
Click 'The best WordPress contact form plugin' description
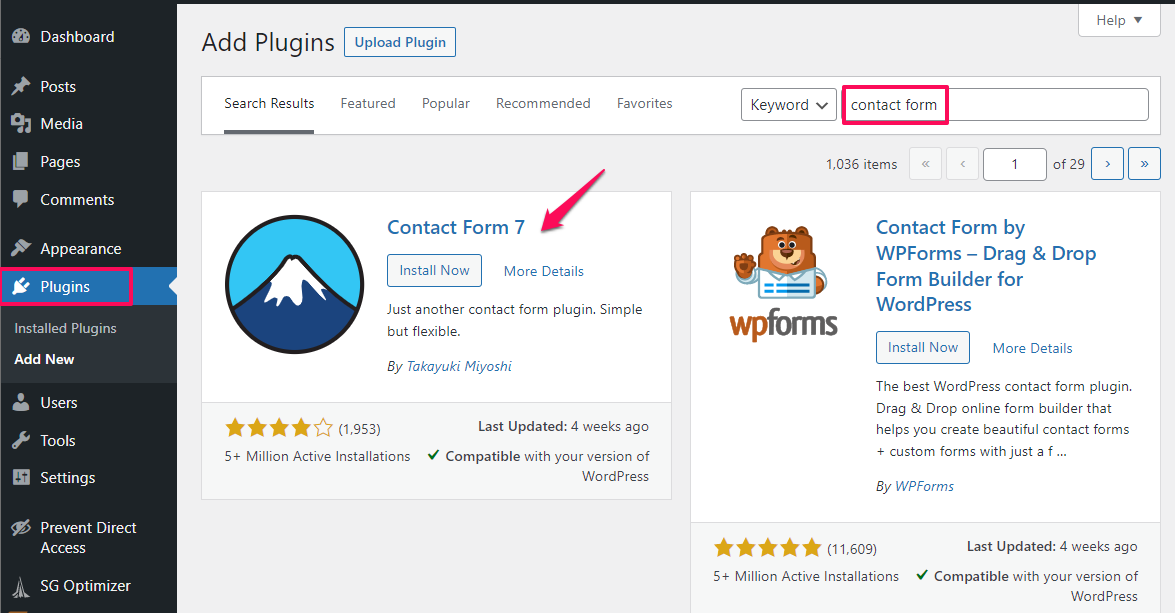1004,419
